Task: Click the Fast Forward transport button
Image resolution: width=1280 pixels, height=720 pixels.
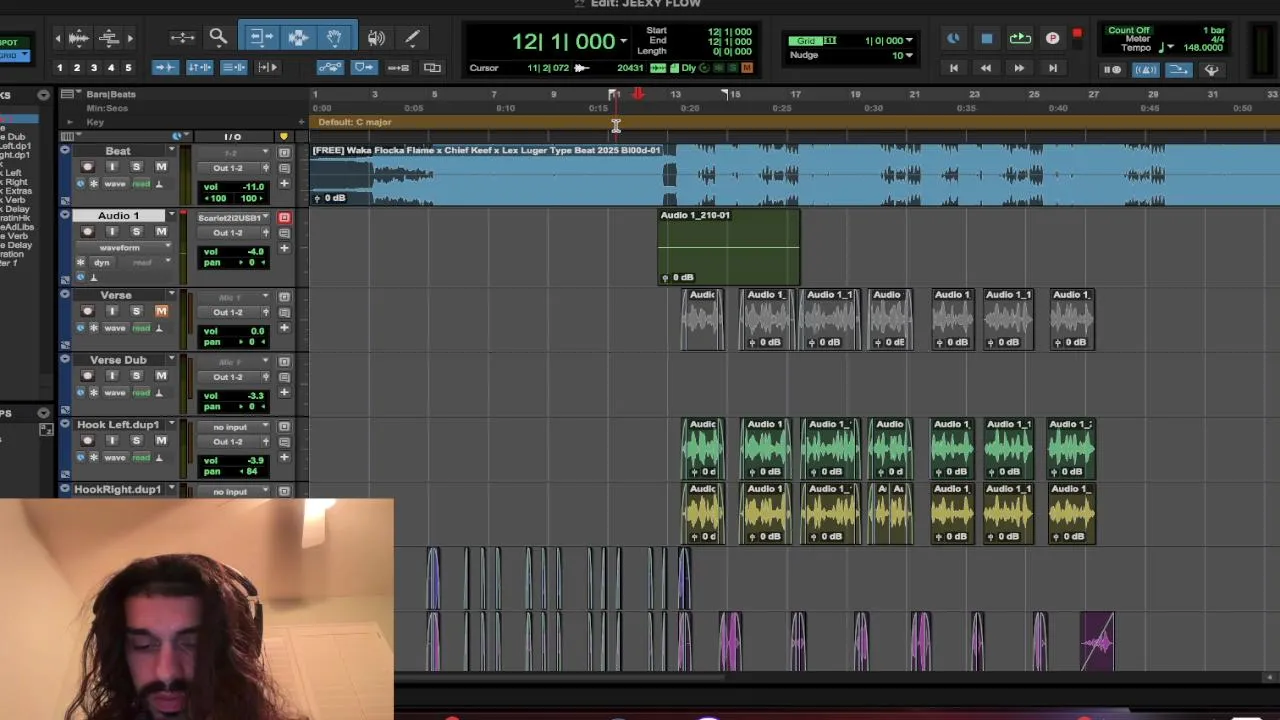Action: click(x=1019, y=68)
